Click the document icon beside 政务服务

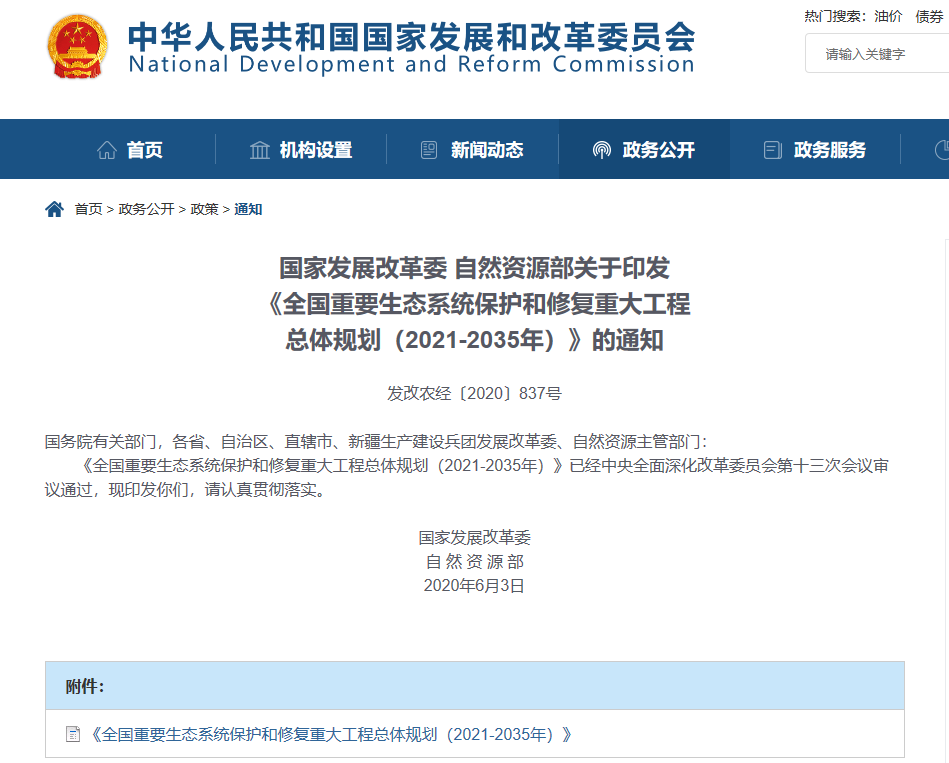tap(772, 150)
